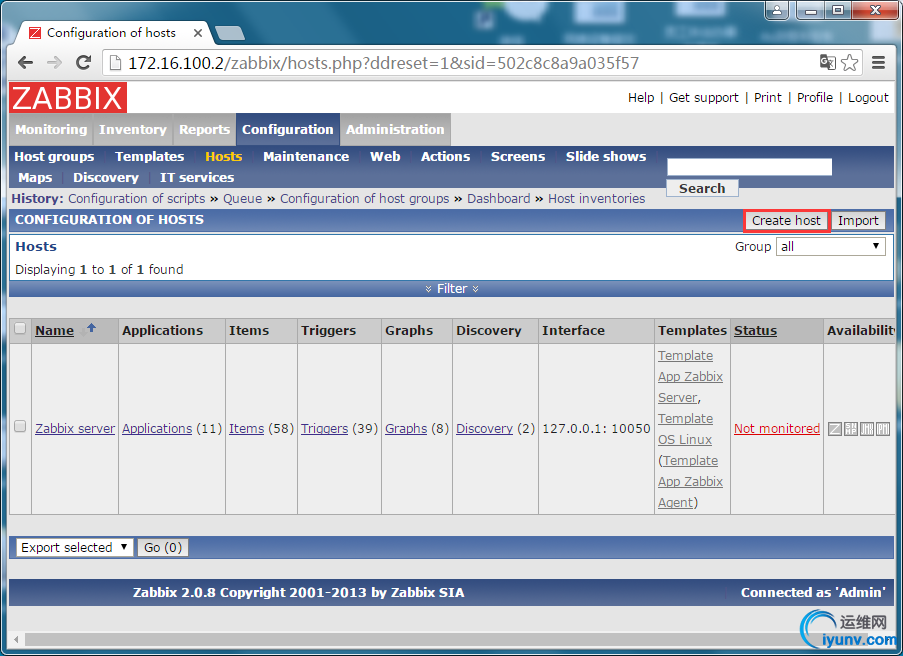This screenshot has width=903, height=656.
Task: Open Triggers (39) link
Action: point(325,429)
